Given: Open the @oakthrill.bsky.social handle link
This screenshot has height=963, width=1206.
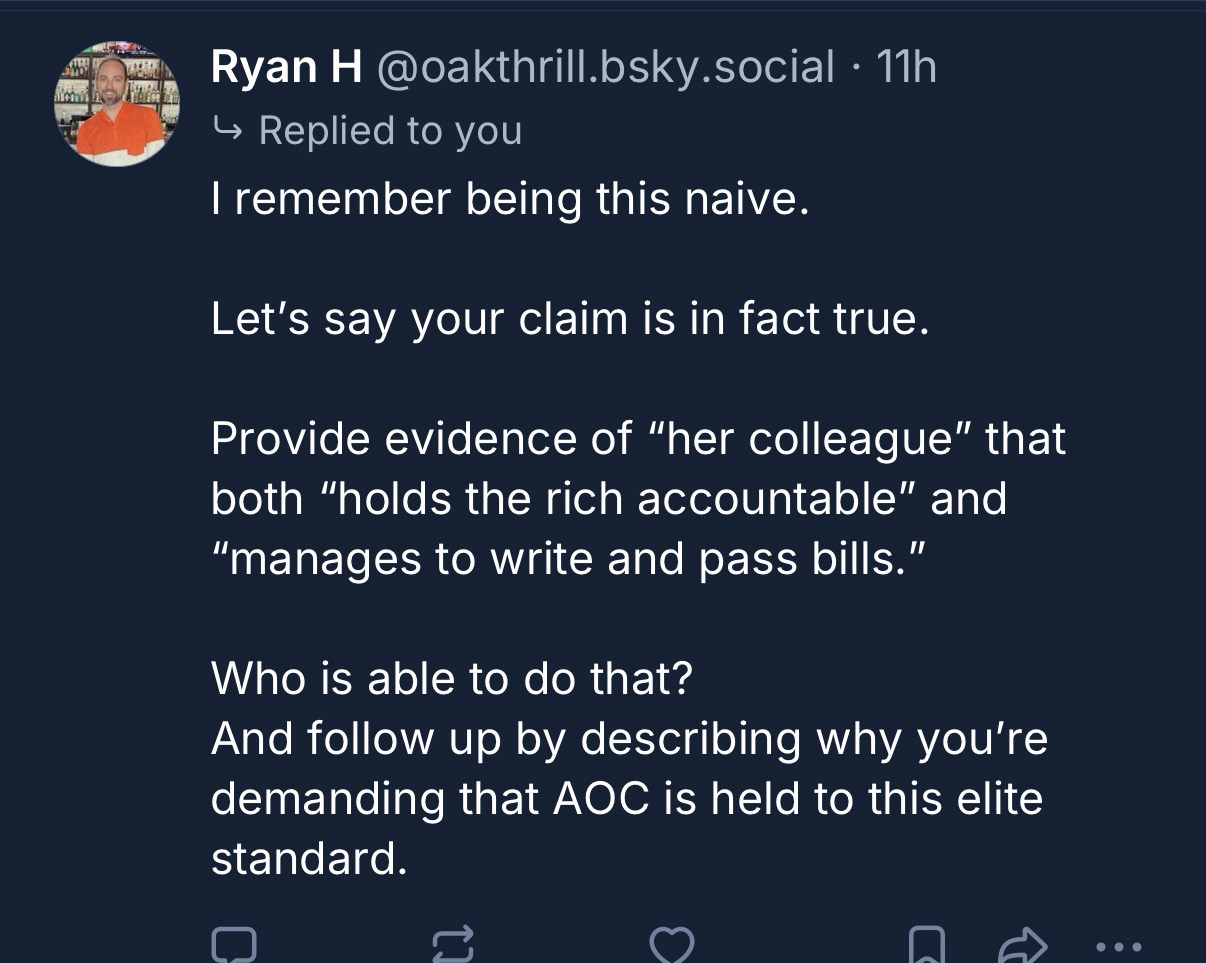Looking at the screenshot, I should (604, 68).
